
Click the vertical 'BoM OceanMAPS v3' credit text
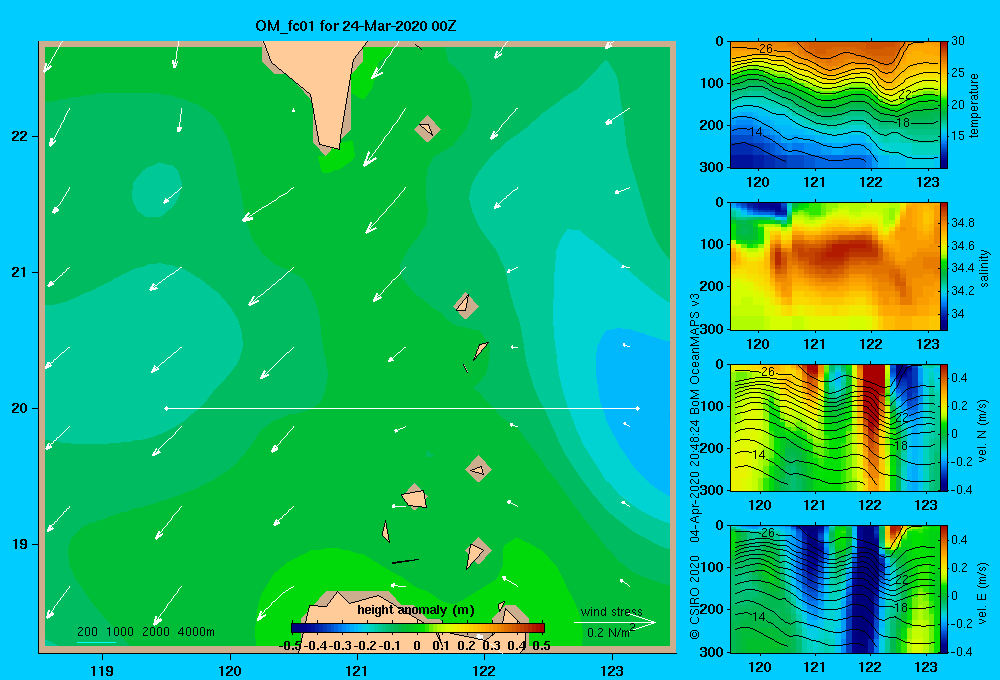coord(695,355)
